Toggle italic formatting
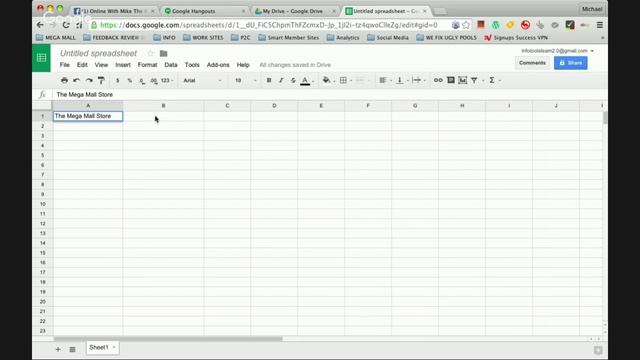 281,80
